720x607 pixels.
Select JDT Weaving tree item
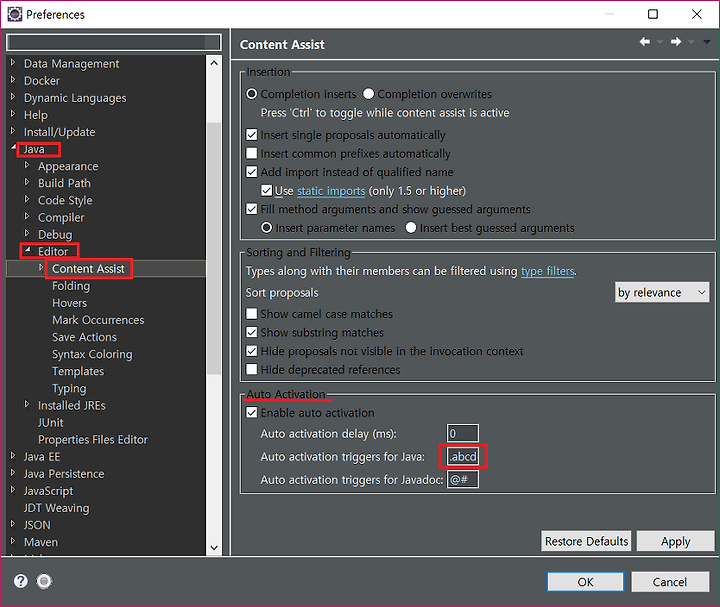(56, 508)
